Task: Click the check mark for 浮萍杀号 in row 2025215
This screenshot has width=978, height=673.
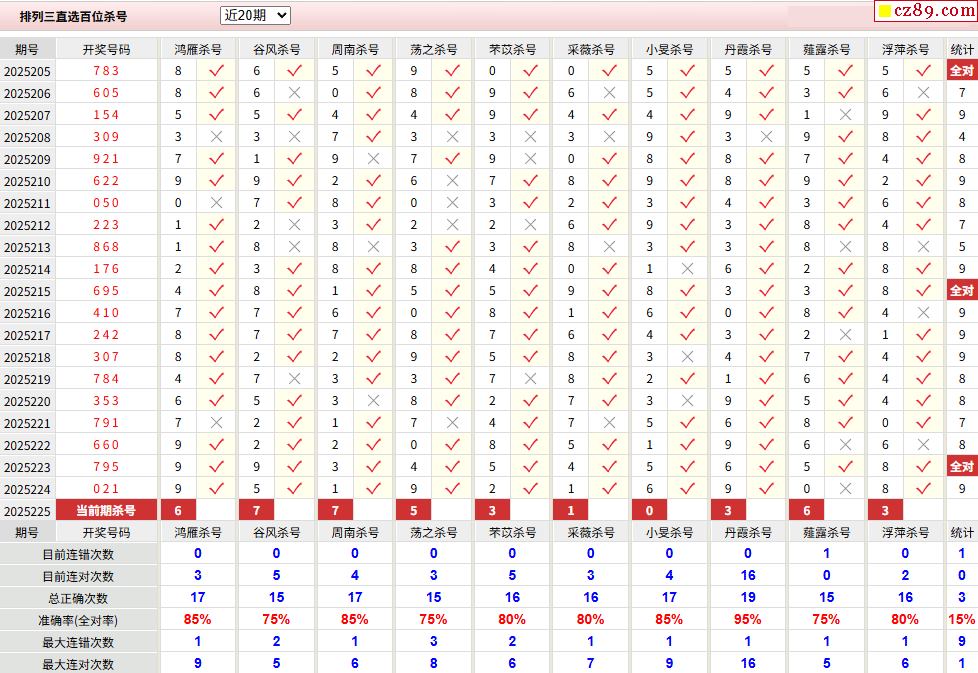Action: point(924,291)
